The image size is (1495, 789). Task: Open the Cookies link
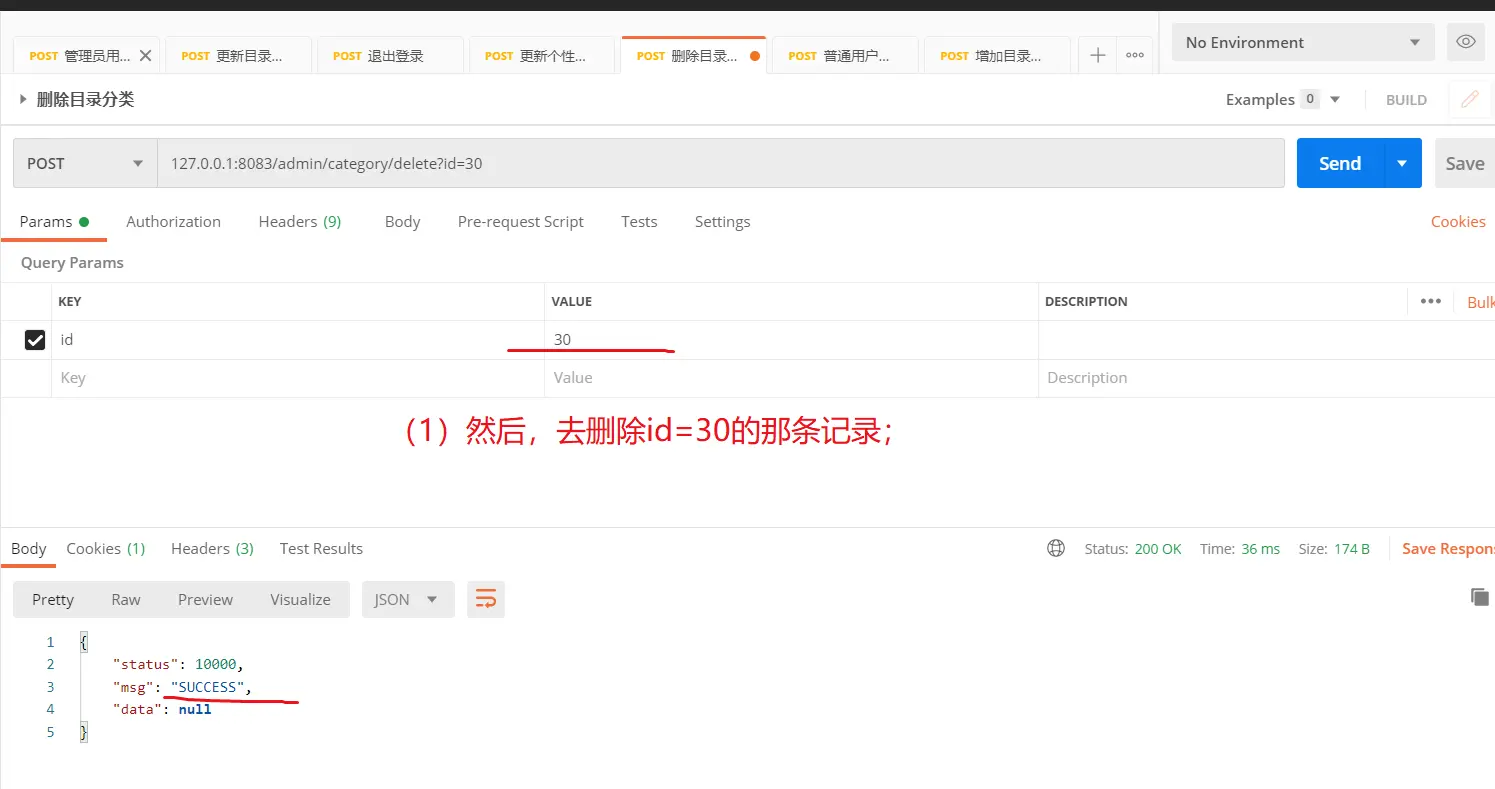point(1457,222)
